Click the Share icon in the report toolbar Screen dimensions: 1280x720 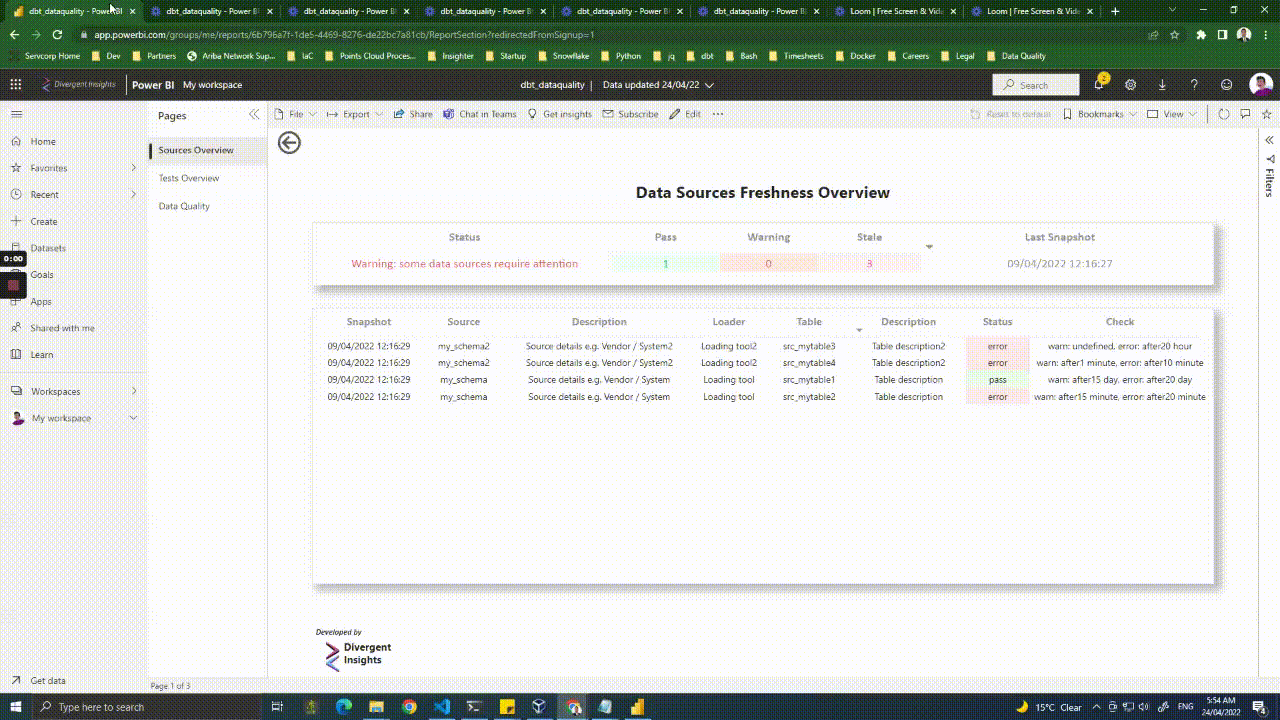click(412, 113)
